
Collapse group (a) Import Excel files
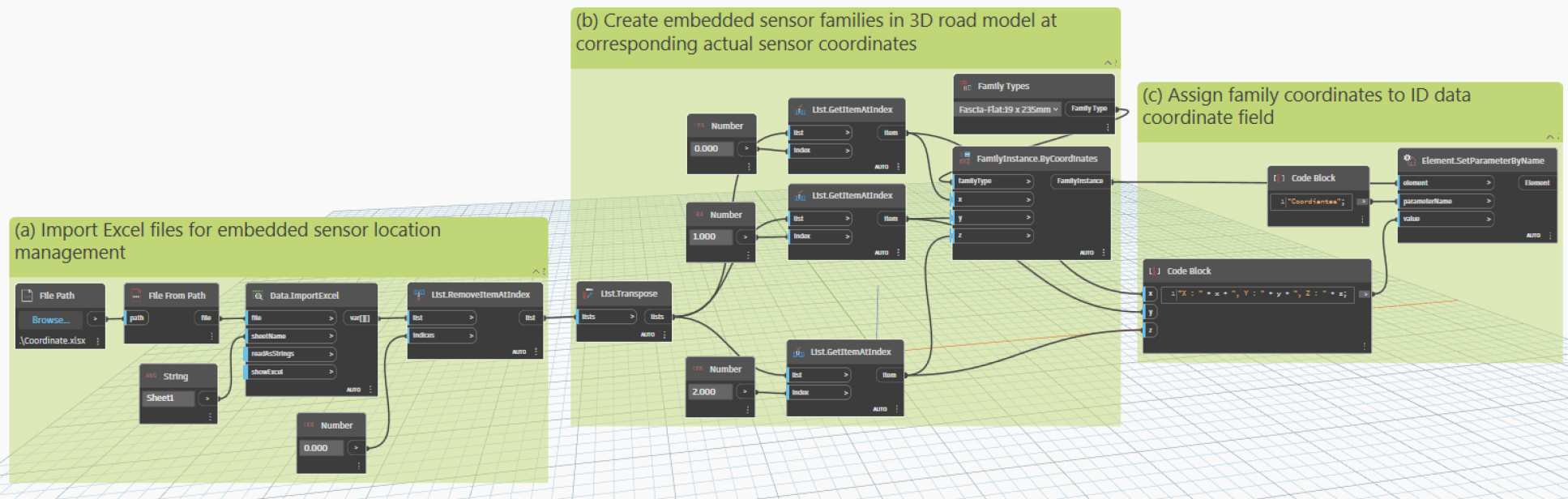(536, 271)
